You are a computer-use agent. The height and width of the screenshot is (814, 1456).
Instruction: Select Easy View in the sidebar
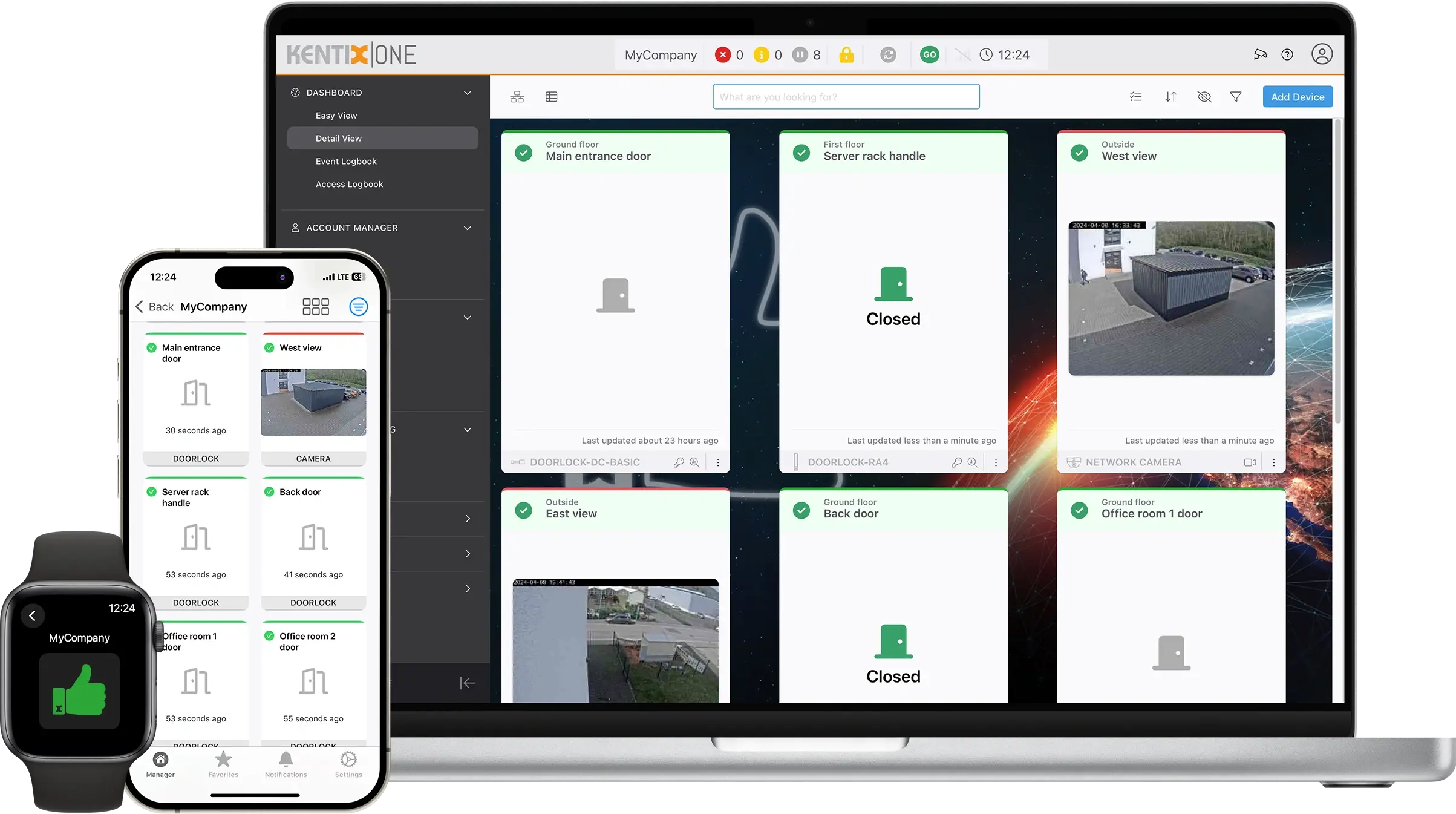point(336,116)
